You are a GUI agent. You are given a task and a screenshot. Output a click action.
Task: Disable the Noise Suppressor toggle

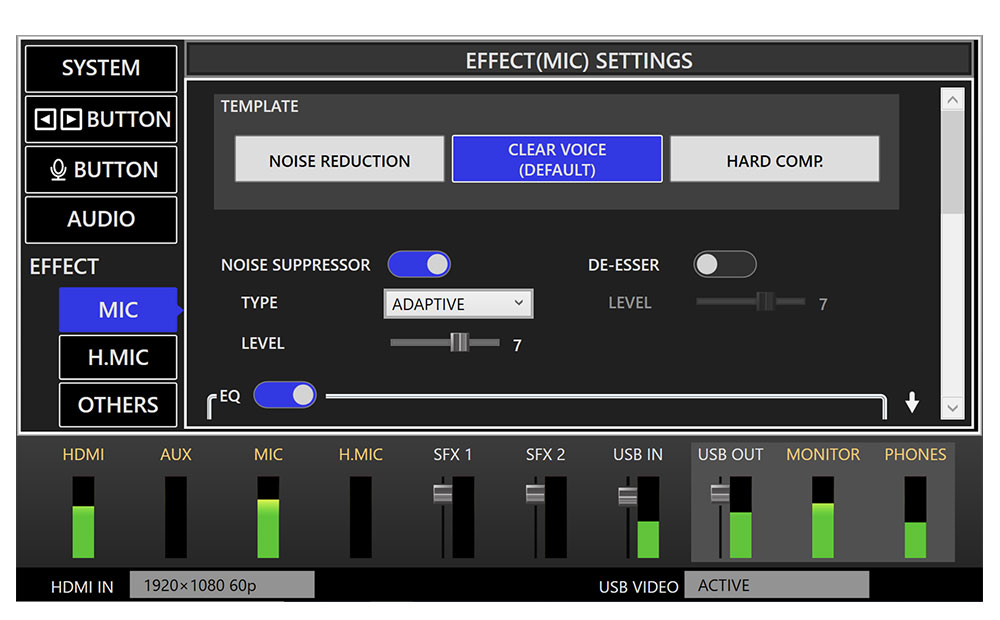[x=419, y=264]
